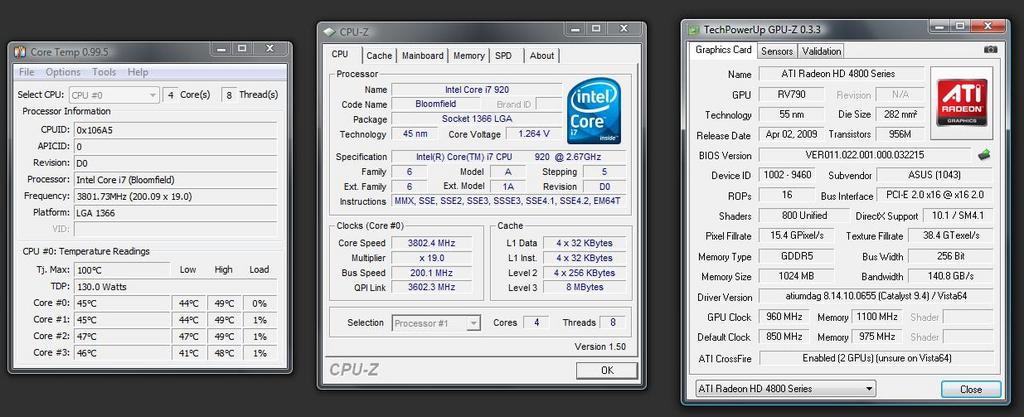The height and width of the screenshot is (417, 1024).
Task: Click the Shaders field 800 Unified
Action: (804, 216)
